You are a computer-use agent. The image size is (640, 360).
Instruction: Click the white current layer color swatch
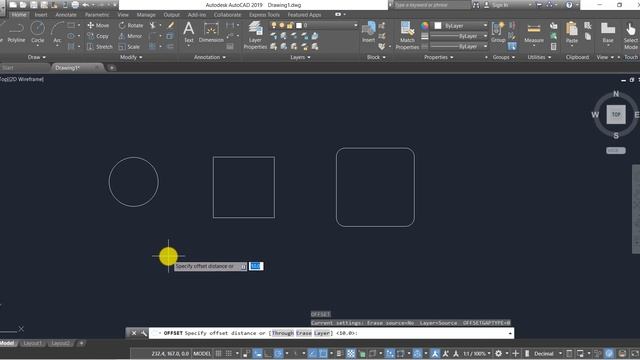point(299,25)
